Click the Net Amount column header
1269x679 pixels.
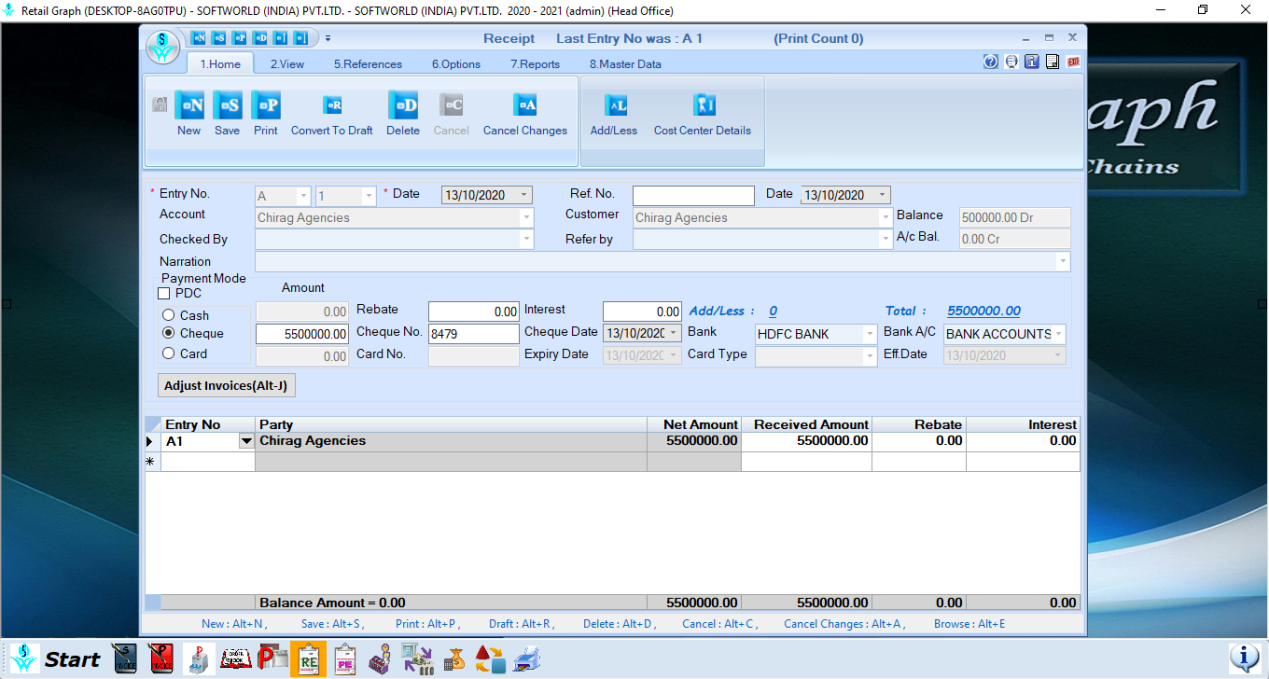pyautogui.click(x=694, y=425)
